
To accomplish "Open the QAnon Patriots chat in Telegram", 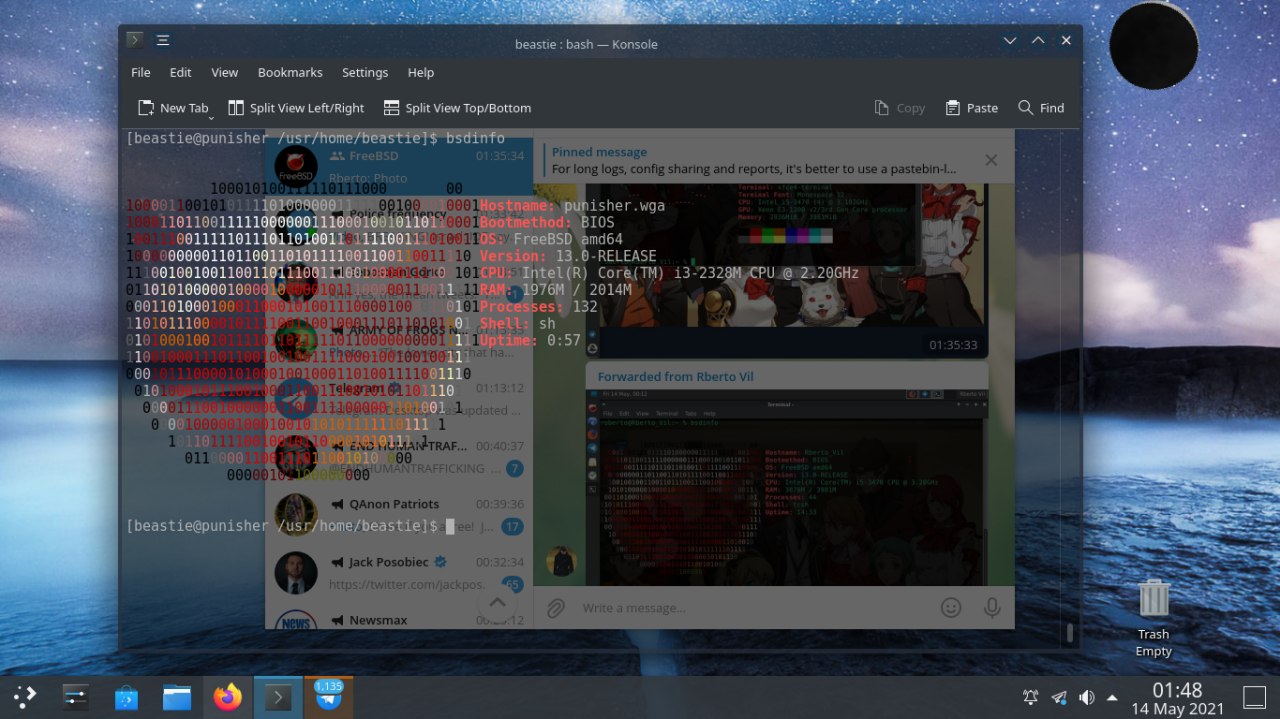I will point(399,515).
